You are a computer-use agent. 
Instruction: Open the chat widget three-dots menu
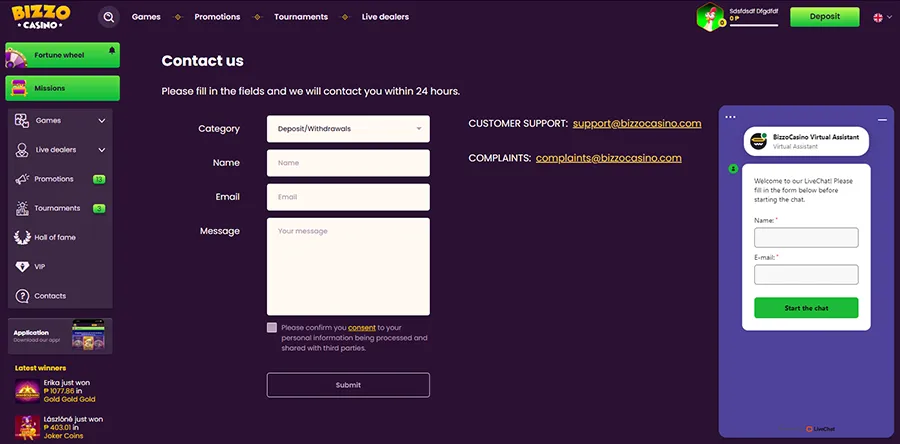tap(730, 117)
